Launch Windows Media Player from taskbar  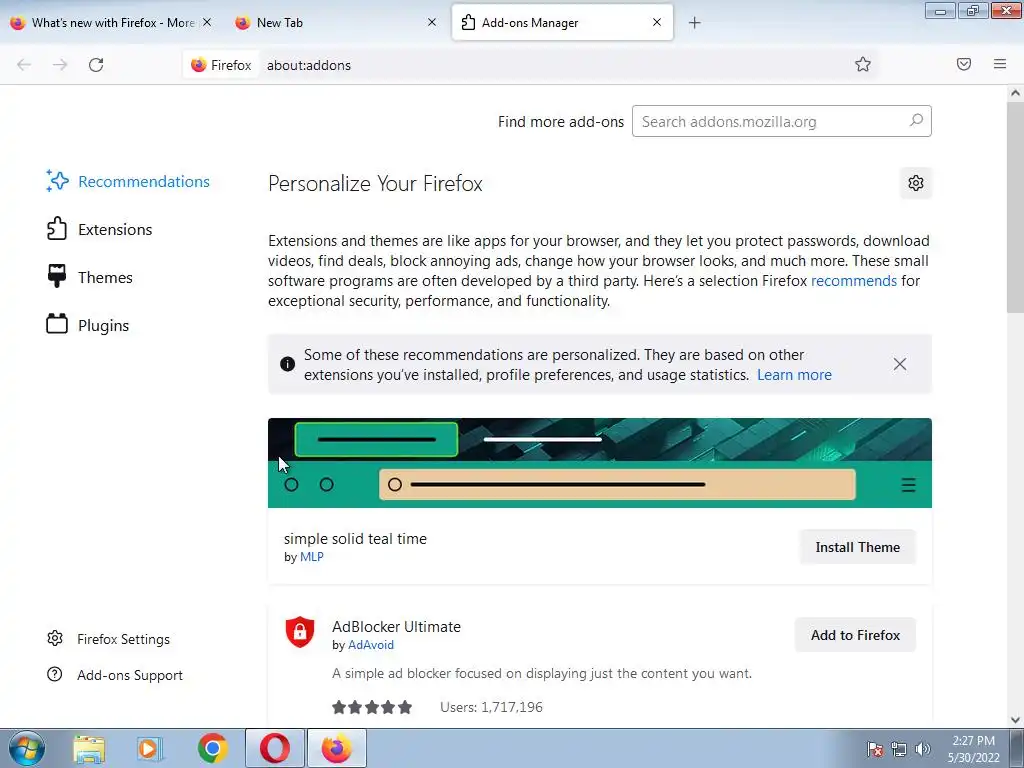tap(150, 748)
